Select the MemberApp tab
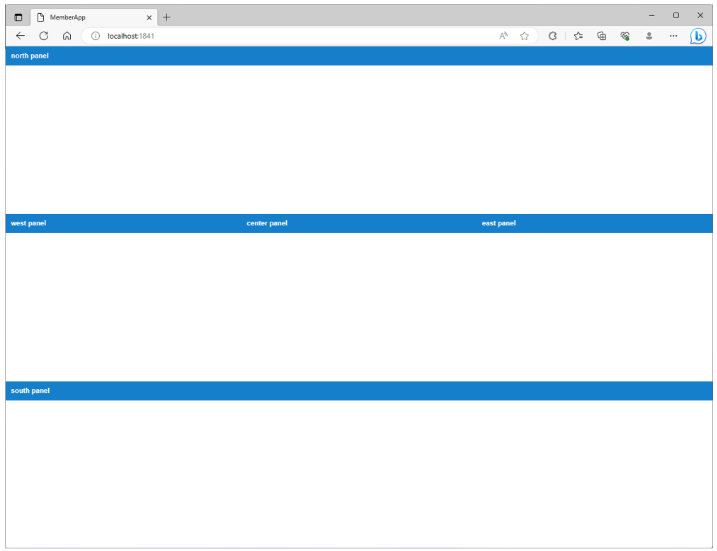717x551 pixels. pyautogui.click(x=94, y=17)
